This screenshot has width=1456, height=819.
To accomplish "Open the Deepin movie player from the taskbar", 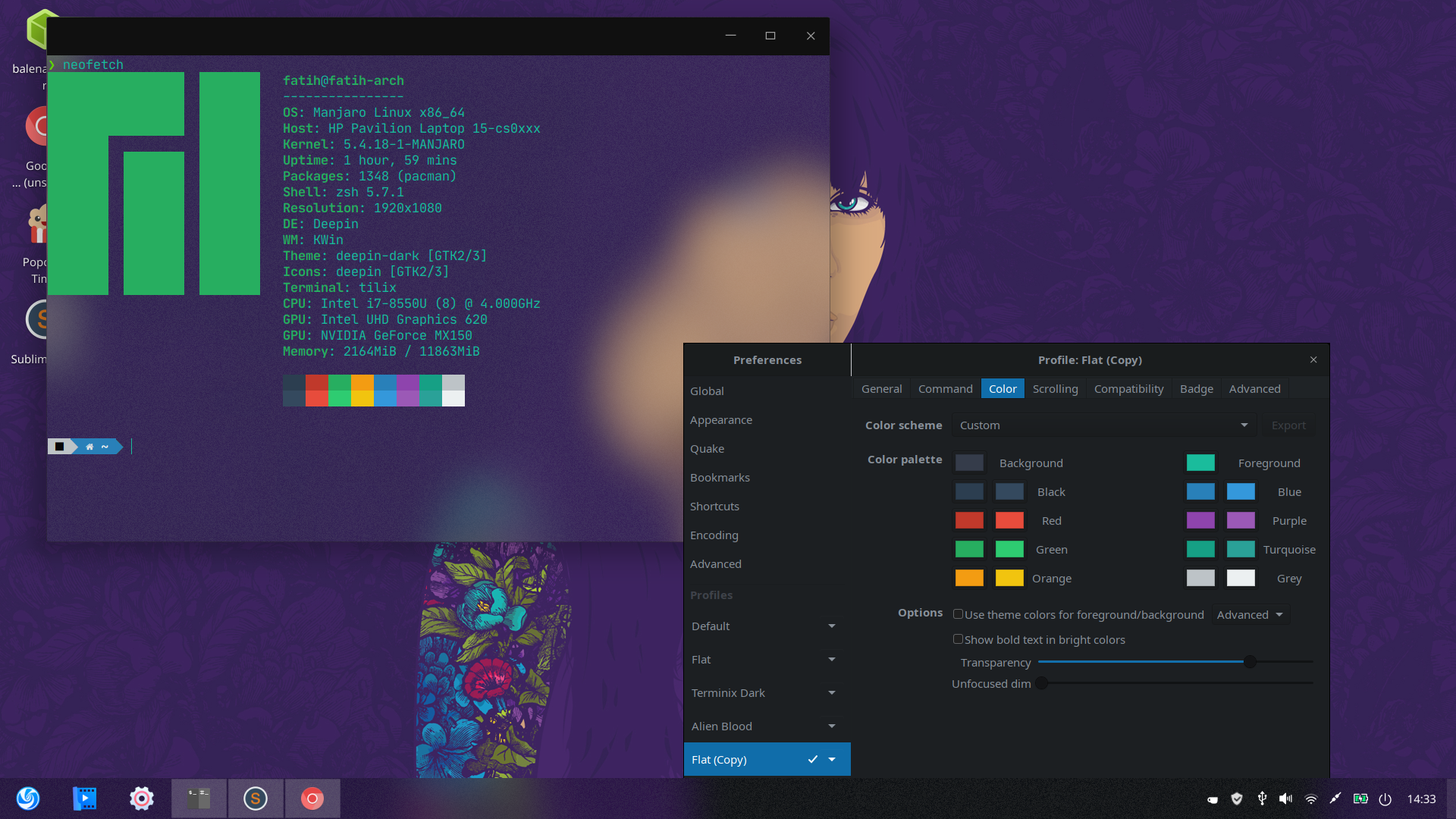I will [85, 798].
